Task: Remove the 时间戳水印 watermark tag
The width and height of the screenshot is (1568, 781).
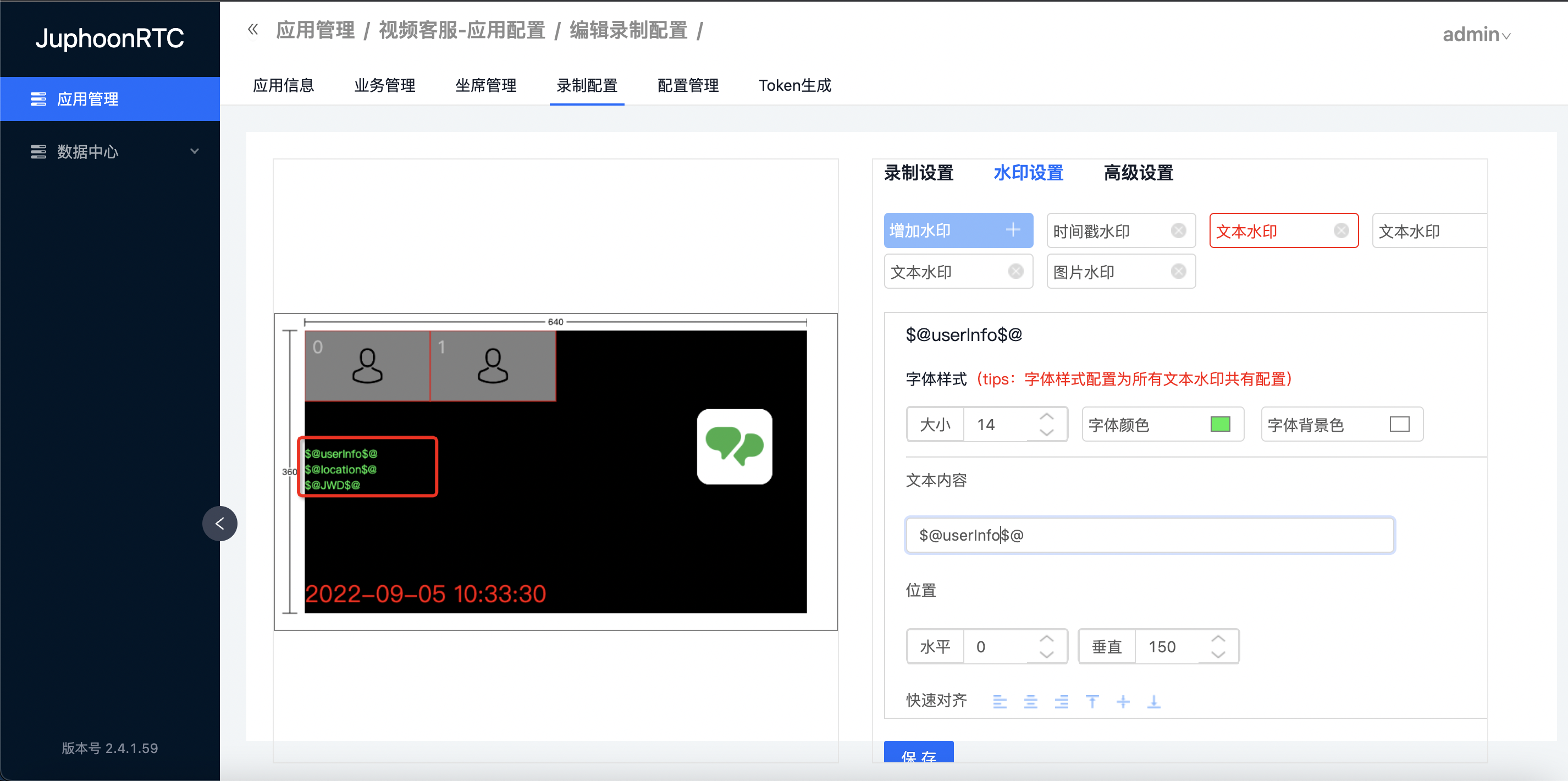Action: [1178, 230]
